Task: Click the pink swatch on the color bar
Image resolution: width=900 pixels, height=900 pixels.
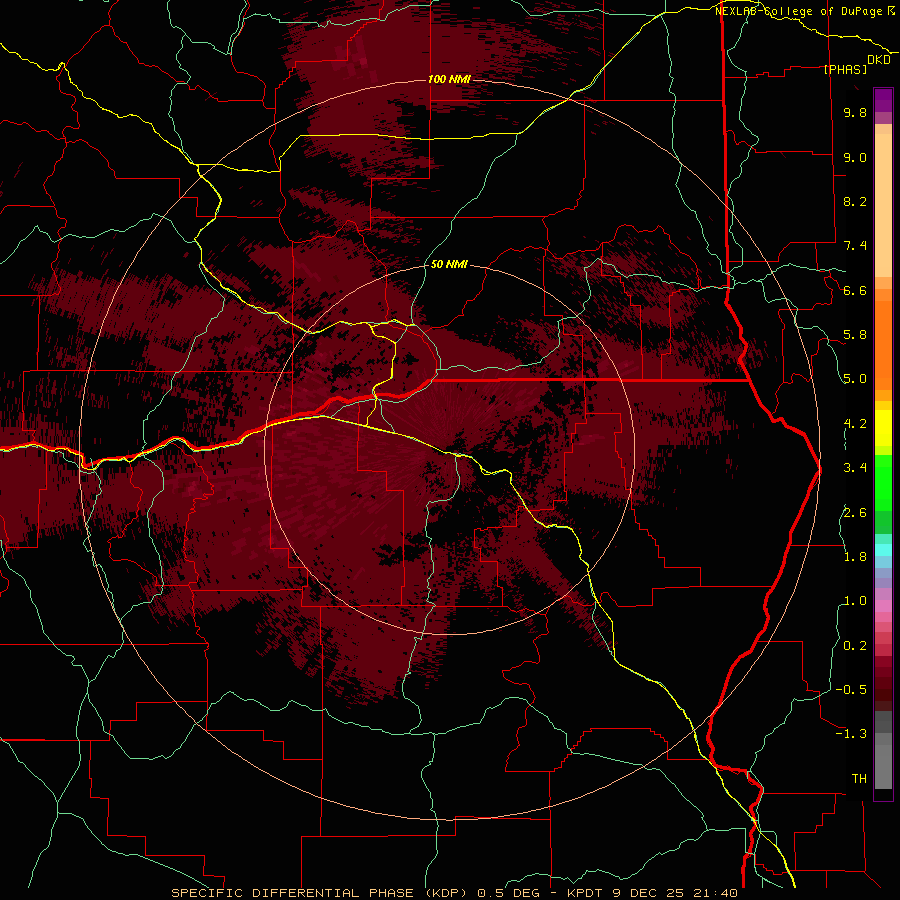Action: click(x=883, y=606)
